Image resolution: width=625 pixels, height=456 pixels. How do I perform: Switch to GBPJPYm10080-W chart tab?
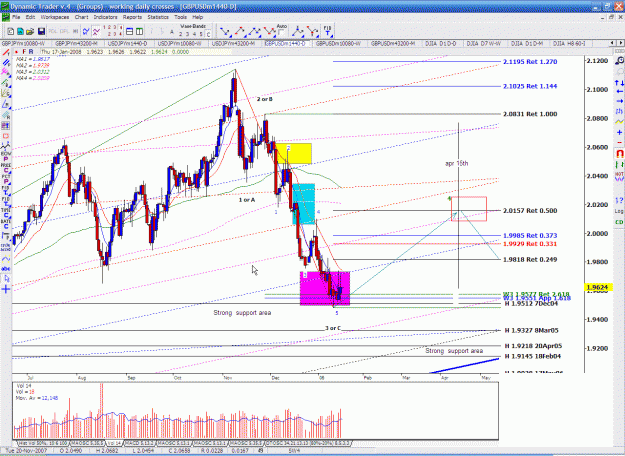point(23,43)
